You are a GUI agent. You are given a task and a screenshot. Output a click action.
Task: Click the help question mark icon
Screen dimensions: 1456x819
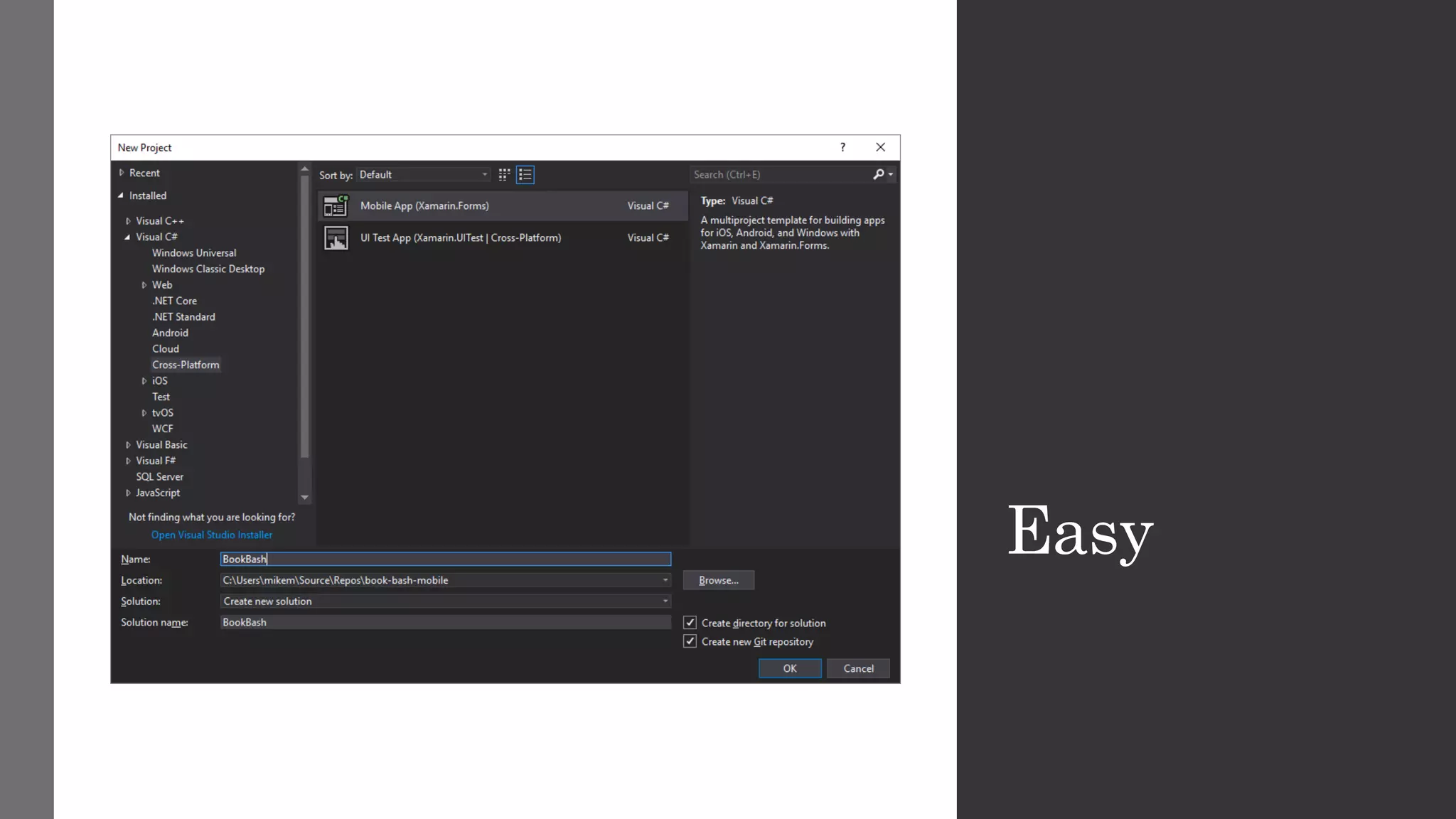coord(842,148)
